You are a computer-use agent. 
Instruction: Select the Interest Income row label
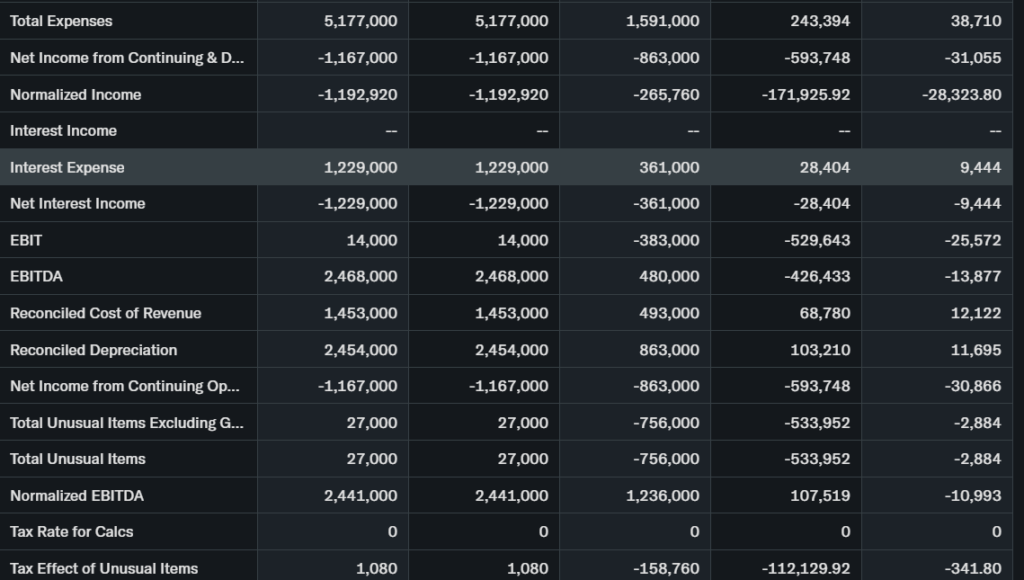click(x=63, y=130)
